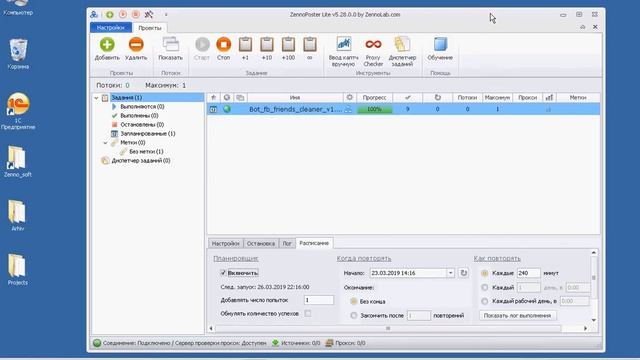Open the Показать threads icon
The image size is (640, 360).
pyautogui.click(x=171, y=44)
